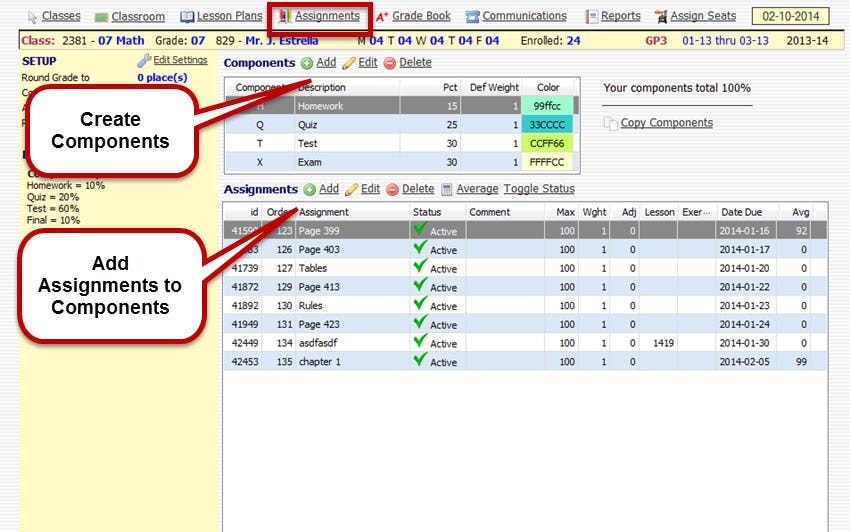Click the Copy Components pages icon
This screenshot has height=532, width=850.
point(610,124)
